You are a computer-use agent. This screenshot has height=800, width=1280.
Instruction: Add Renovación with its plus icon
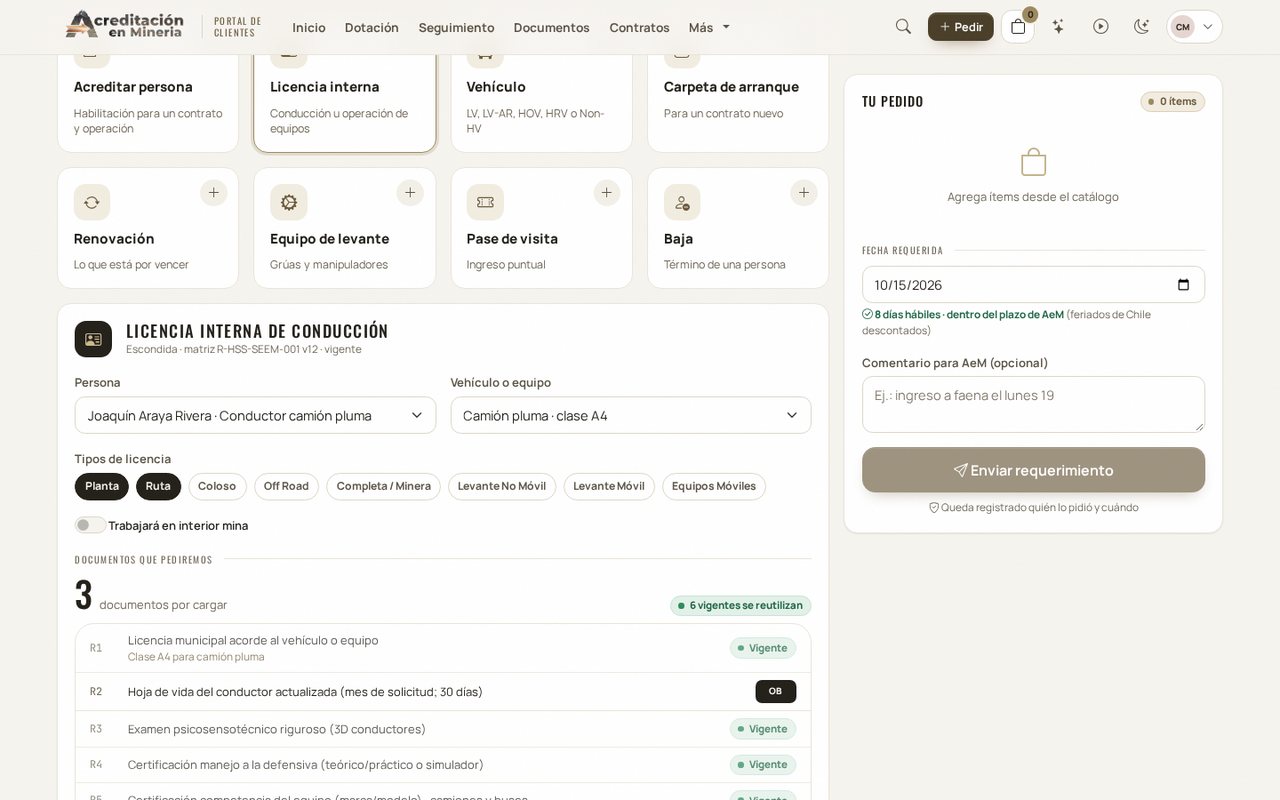click(x=213, y=193)
